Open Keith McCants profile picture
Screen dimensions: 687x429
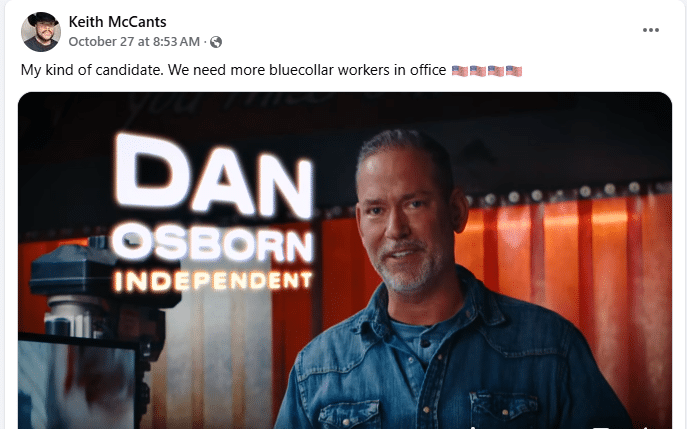[41, 32]
